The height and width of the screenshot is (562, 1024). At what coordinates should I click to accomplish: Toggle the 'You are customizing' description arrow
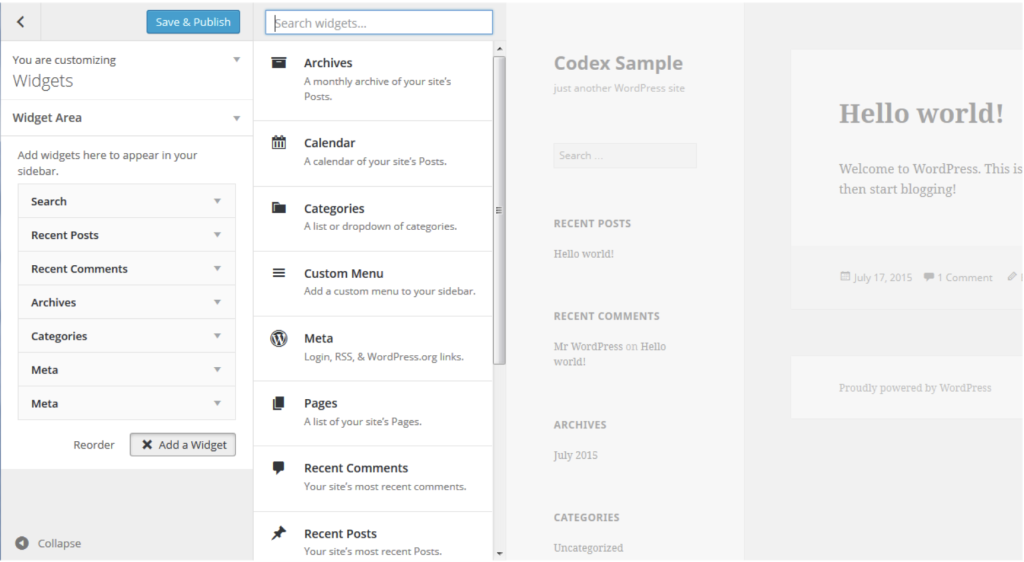tap(236, 59)
